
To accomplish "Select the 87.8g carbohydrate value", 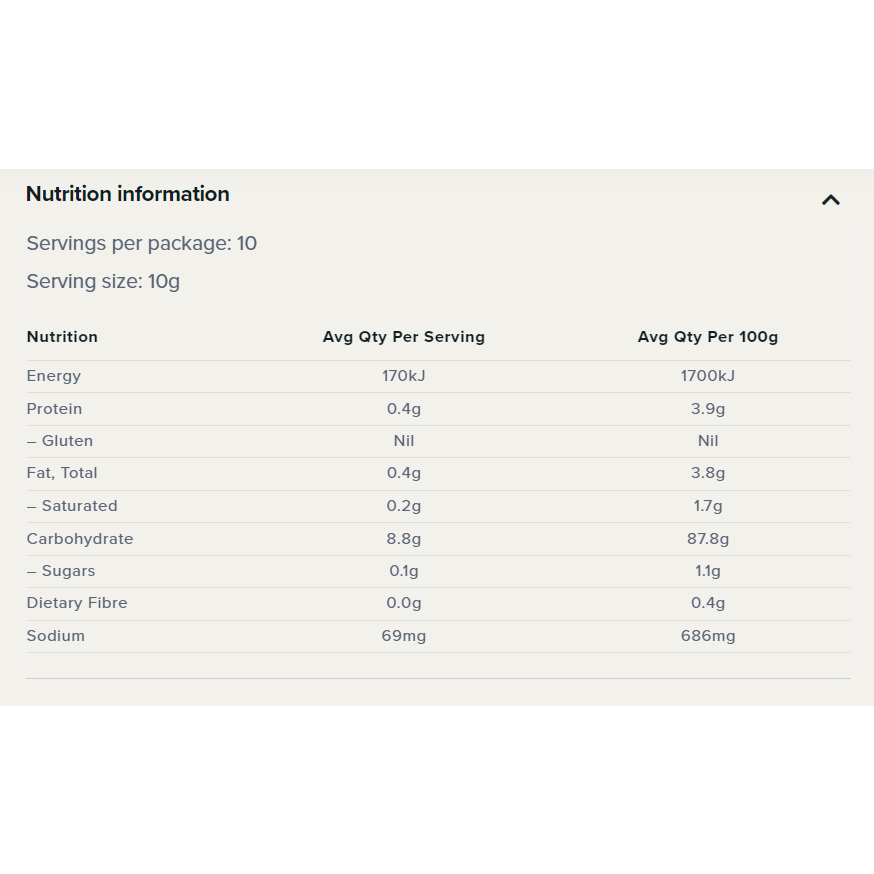I will 707,539.
